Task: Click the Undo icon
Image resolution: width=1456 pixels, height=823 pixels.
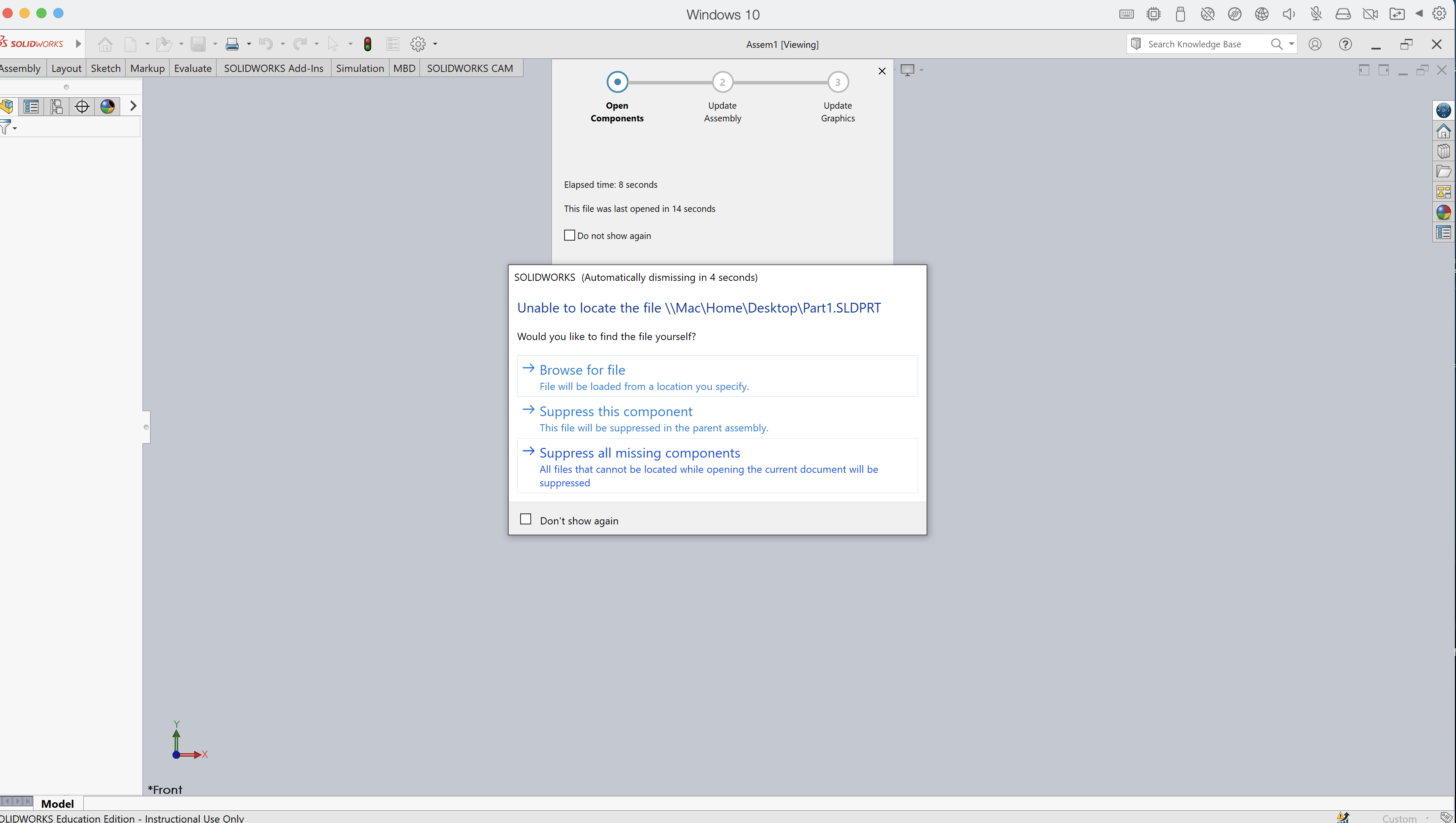Action: 266,44
